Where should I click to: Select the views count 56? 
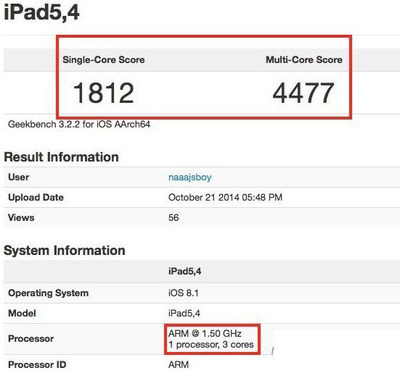tap(174, 218)
